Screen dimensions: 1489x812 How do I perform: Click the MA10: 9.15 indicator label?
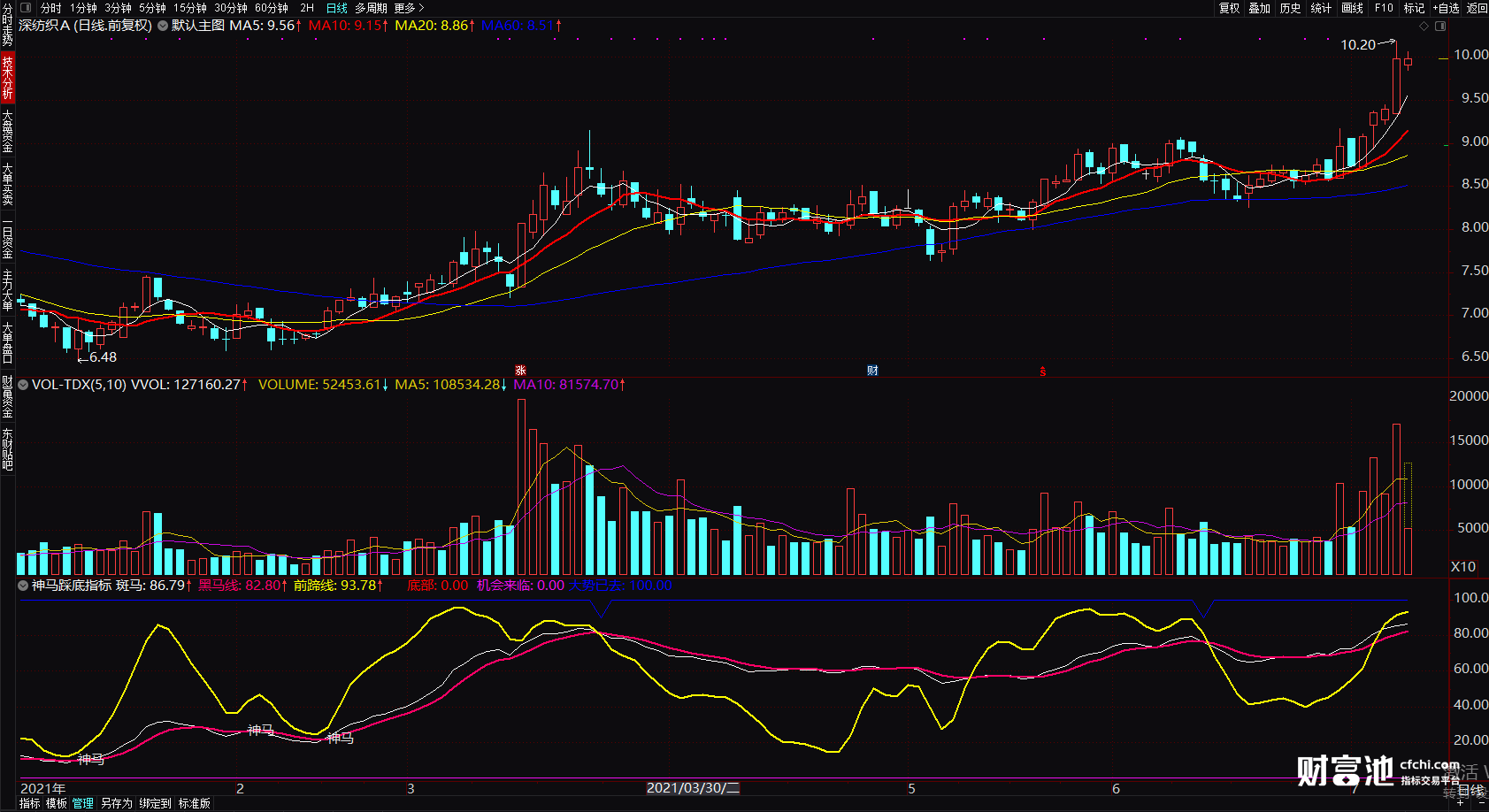[348, 26]
